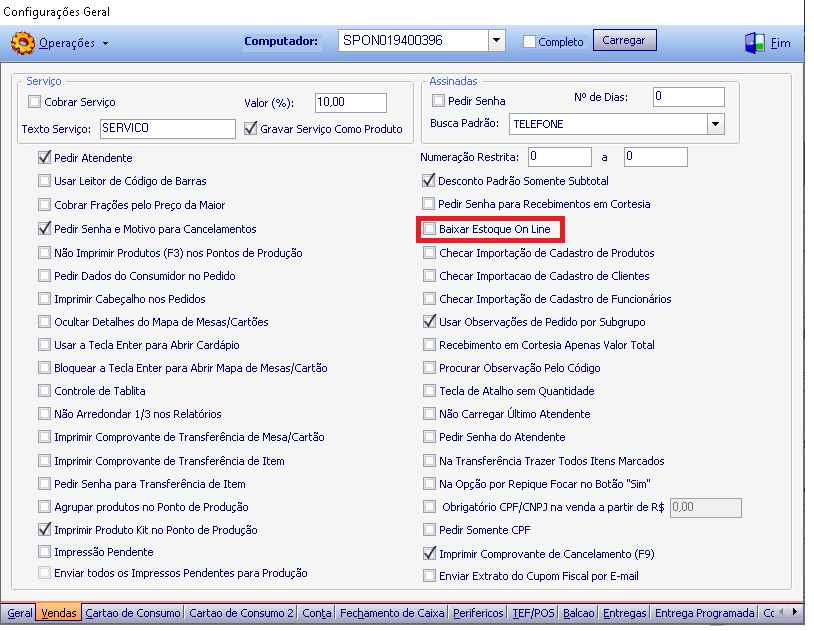This screenshot has width=814, height=631.
Task: Uncheck the Pedir Atendente checkbox
Action: [x=45, y=157]
